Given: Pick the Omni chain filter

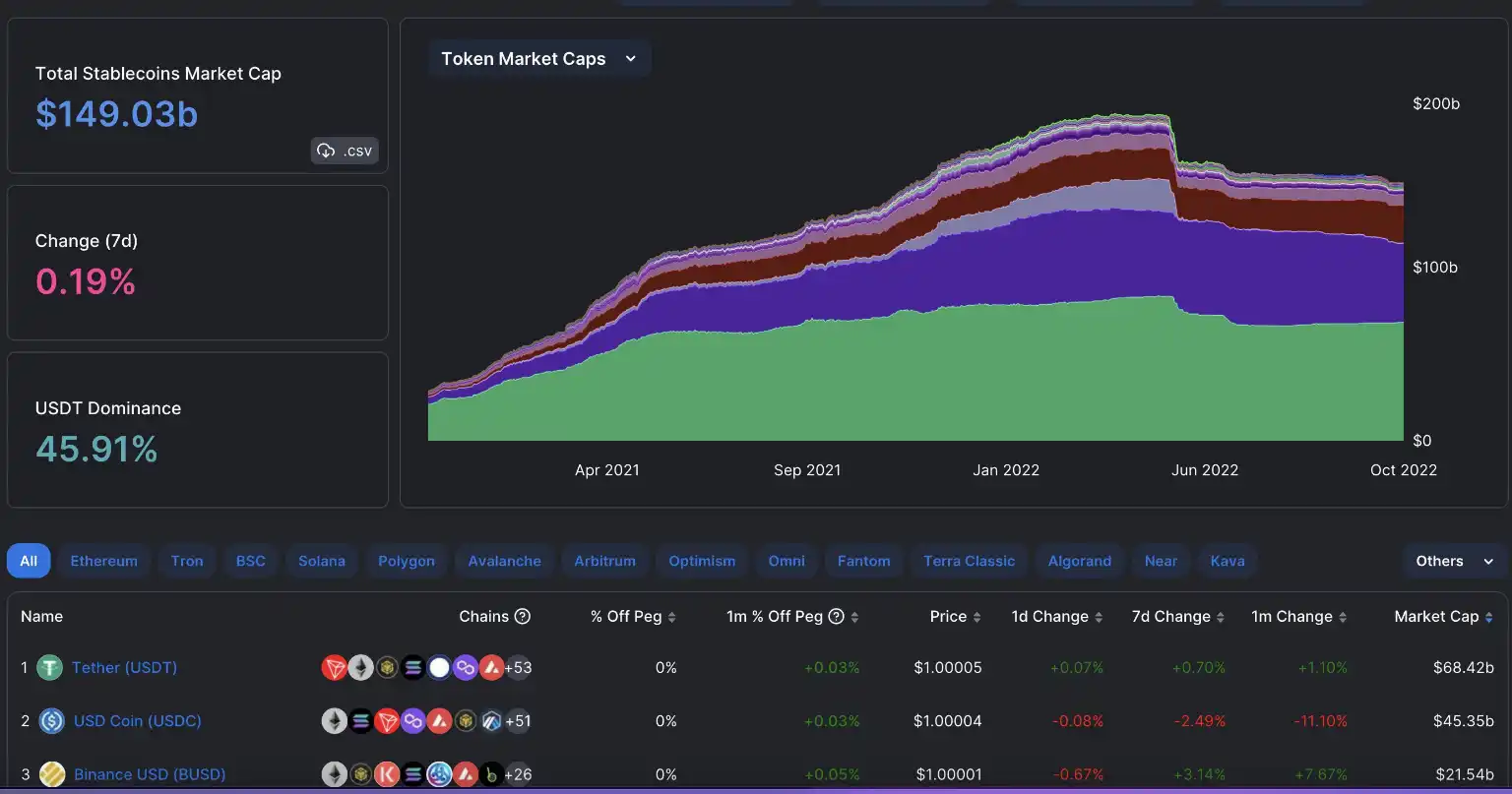Looking at the screenshot, I should [x=787, y=561].
